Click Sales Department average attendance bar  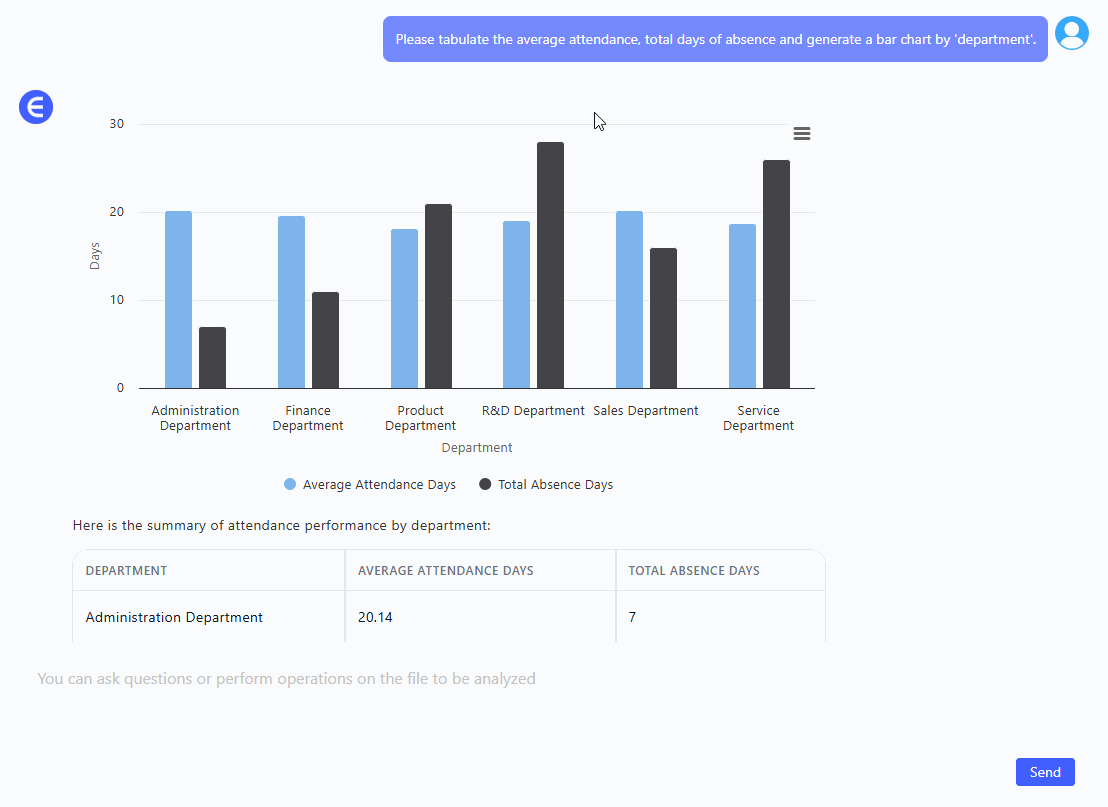(629, 300)
